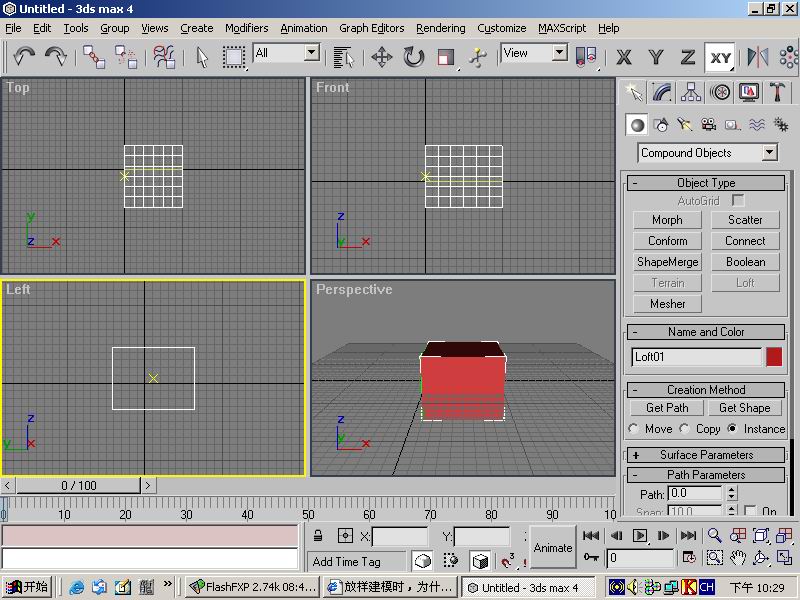Click the Boolean object type button
Image resolution: width=800 pixels, height=600 pixels.
point(745,262)
